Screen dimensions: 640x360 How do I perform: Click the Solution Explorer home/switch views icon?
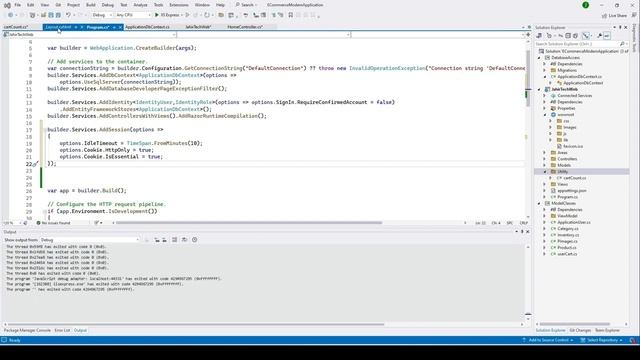539,36
